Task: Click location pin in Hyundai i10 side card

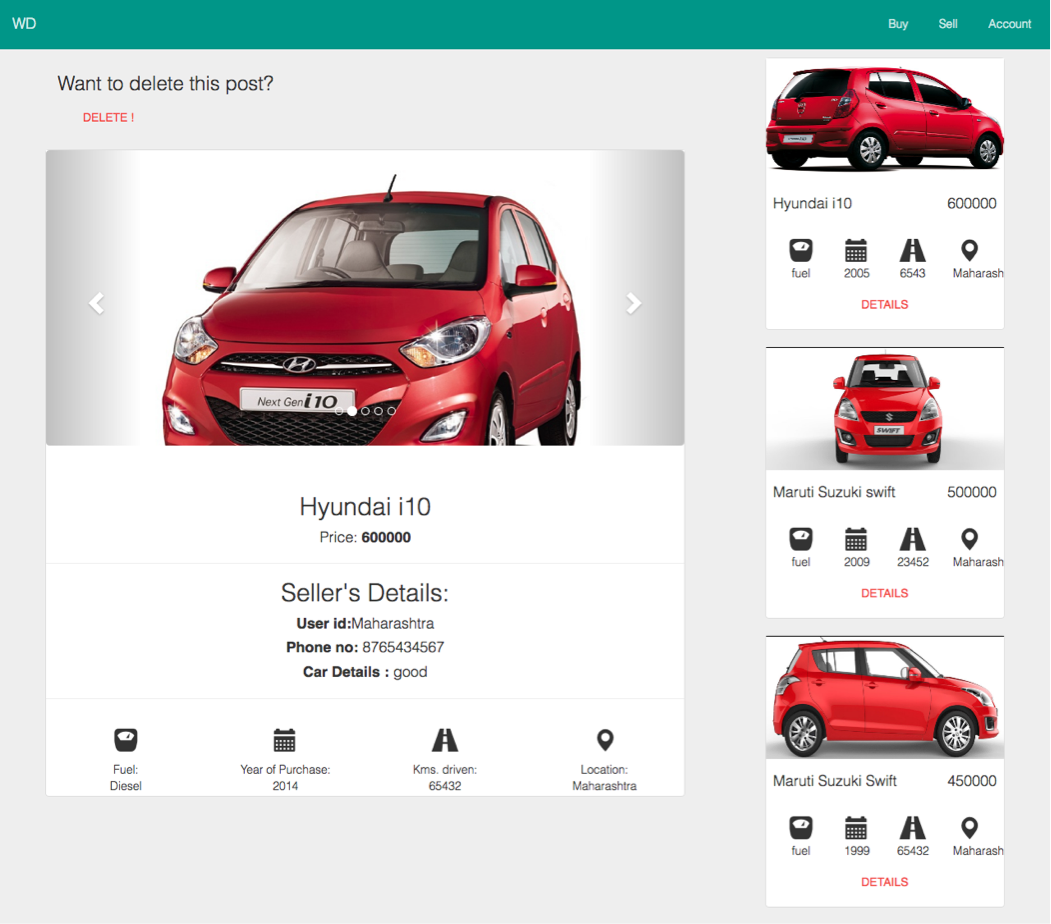Action: click(x=969, y=251)
